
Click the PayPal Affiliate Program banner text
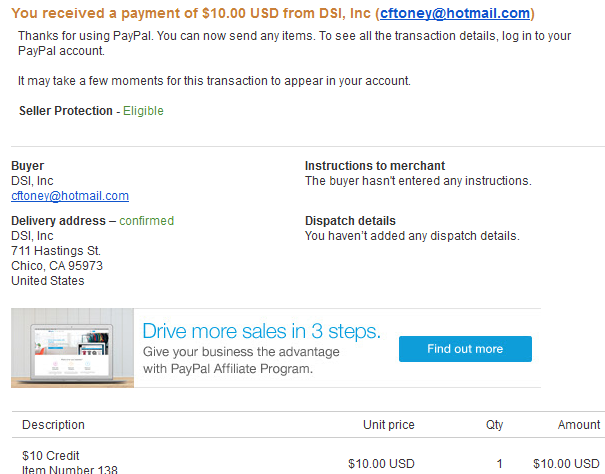pos(241,360)
